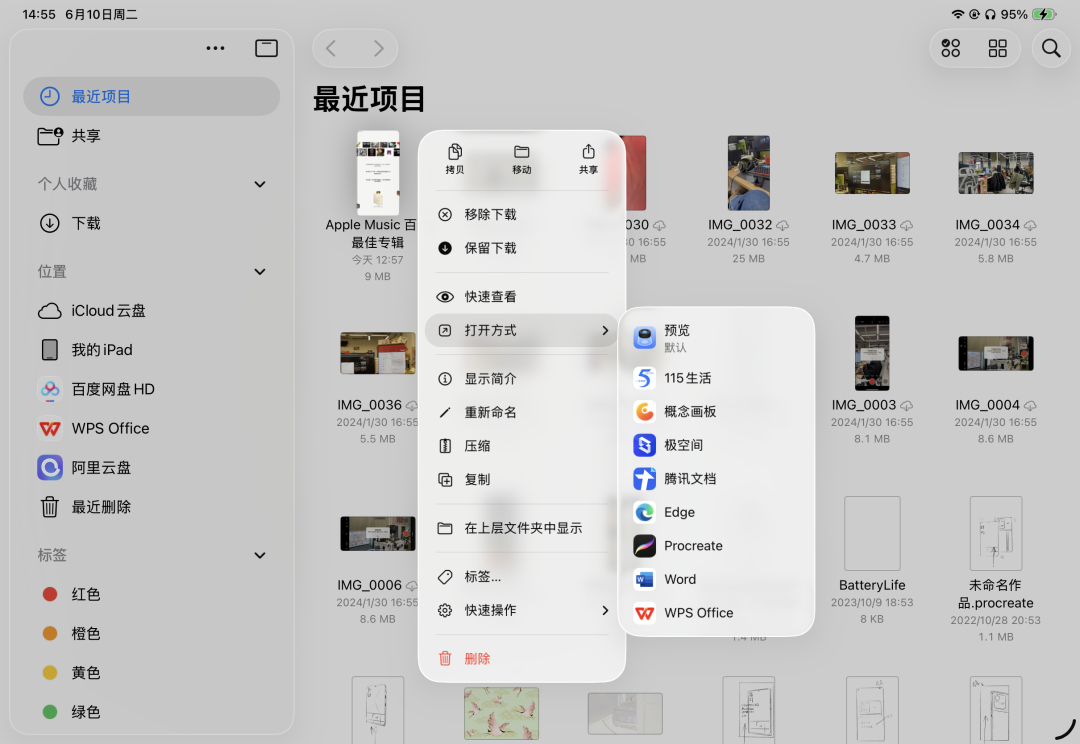Select 显示简介 in the context menu
This screenshot has width=1080, height=744.
click(x=522, y=379)
